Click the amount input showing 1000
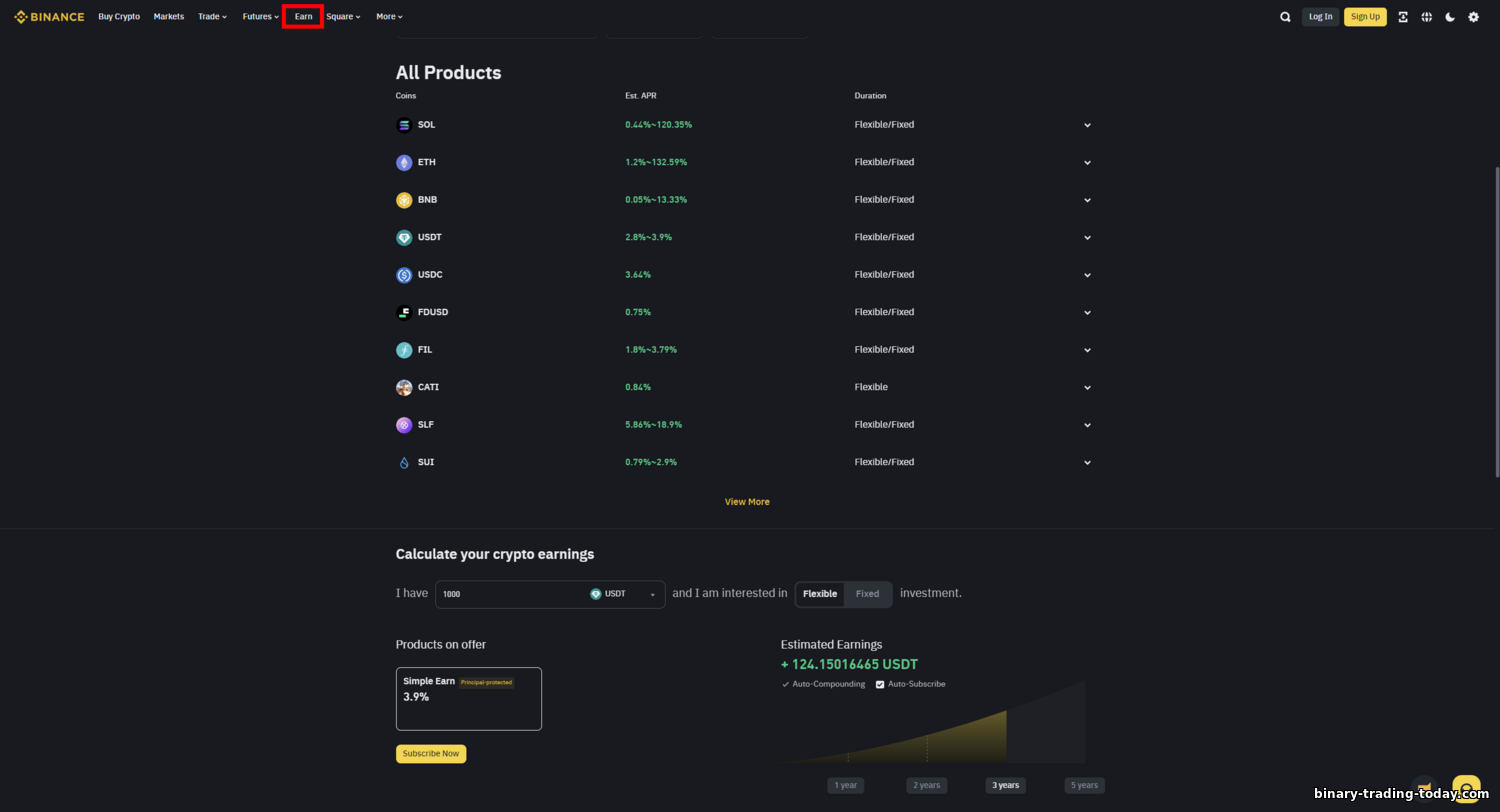The height and width of the screenshot is (812, 1500). [510, 594]
